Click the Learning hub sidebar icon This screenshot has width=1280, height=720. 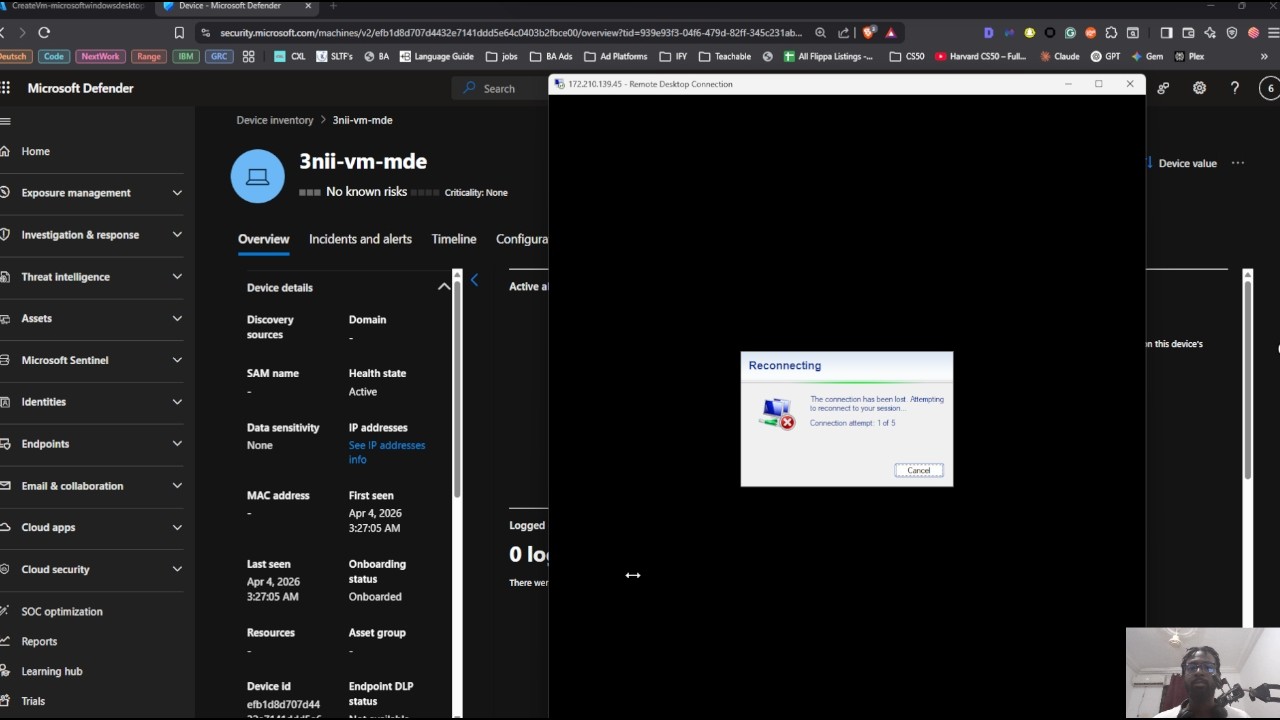pyautogui.click(x=4, y=671)
